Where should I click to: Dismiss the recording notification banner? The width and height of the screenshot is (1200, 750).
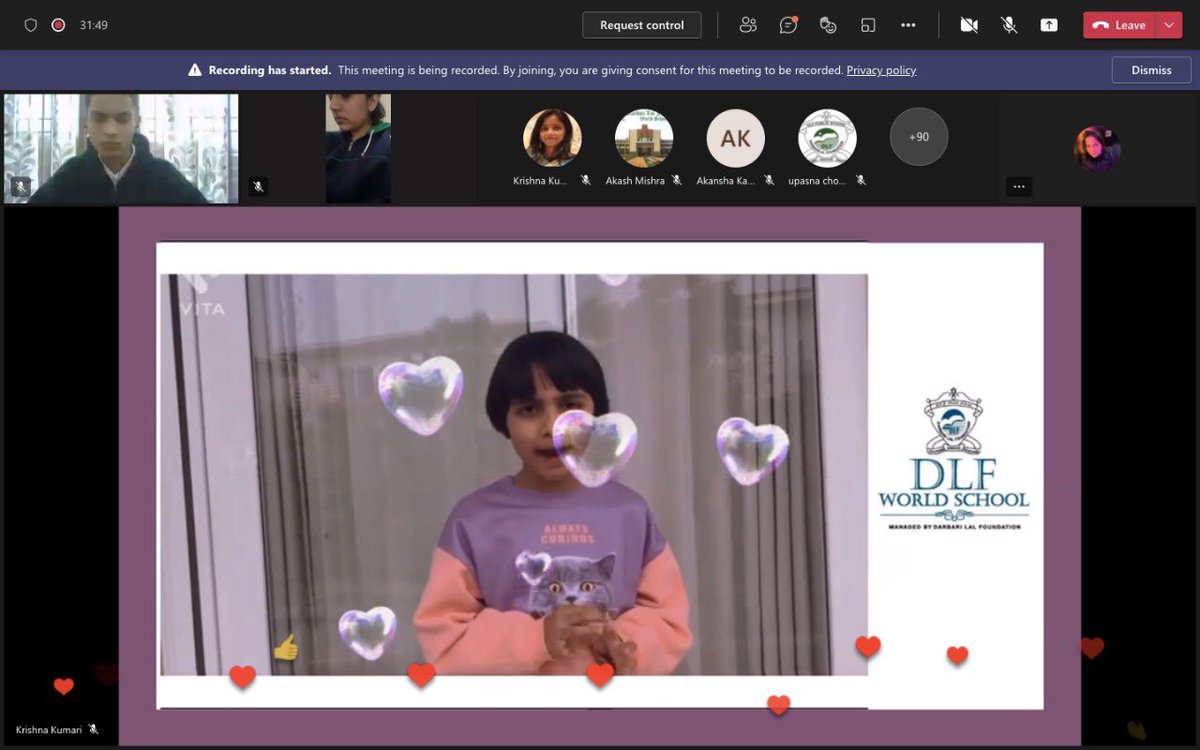1151,70
